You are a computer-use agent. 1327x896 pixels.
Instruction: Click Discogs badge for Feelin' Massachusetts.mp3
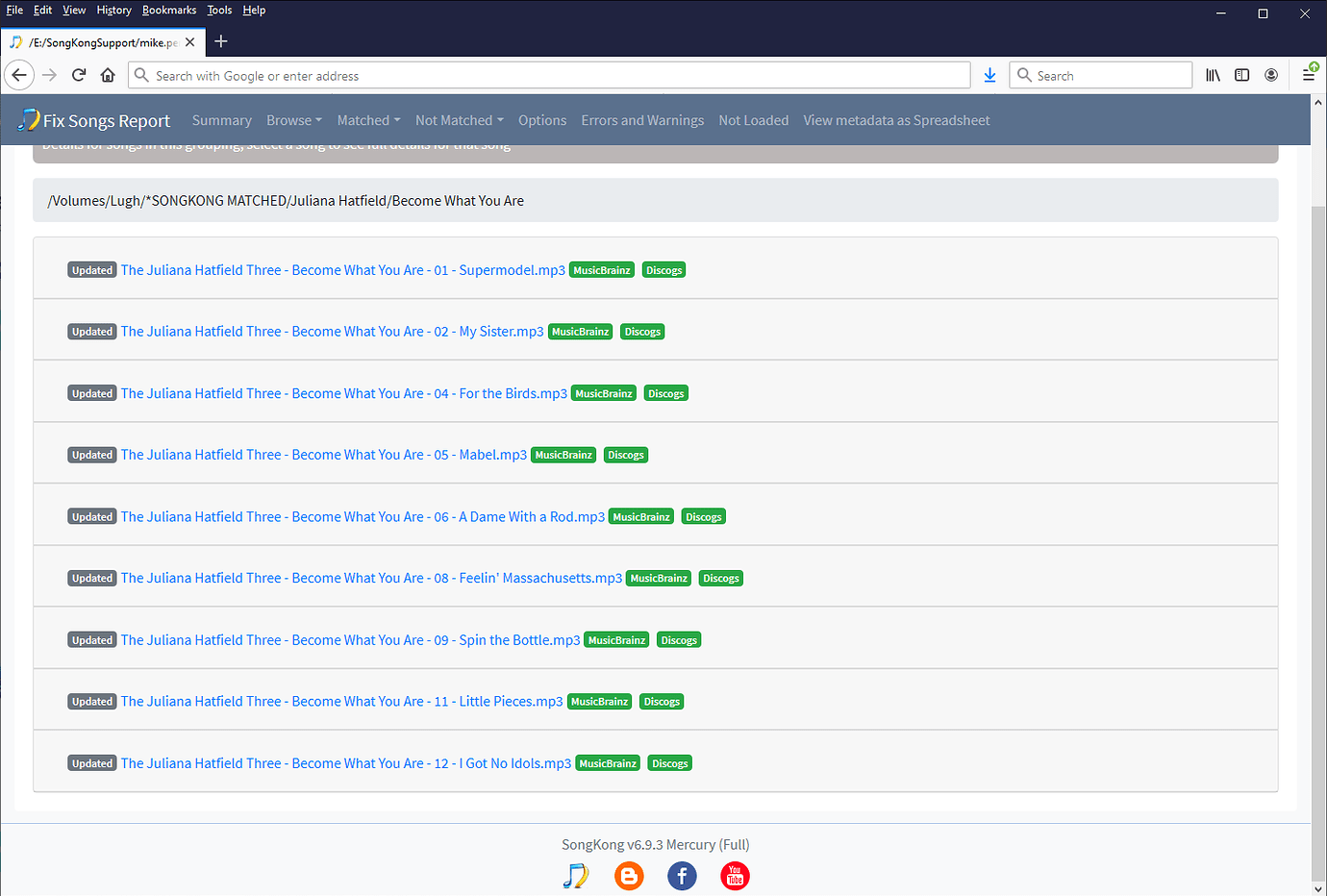pos(721,578)
